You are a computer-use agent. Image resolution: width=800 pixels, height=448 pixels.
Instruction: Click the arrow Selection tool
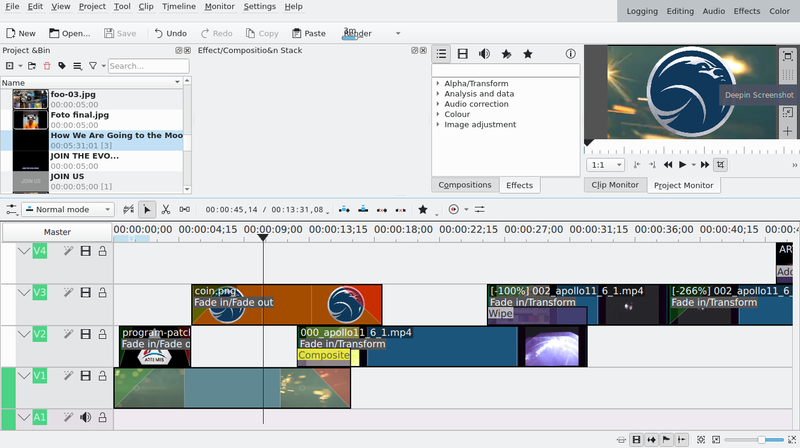147,210
